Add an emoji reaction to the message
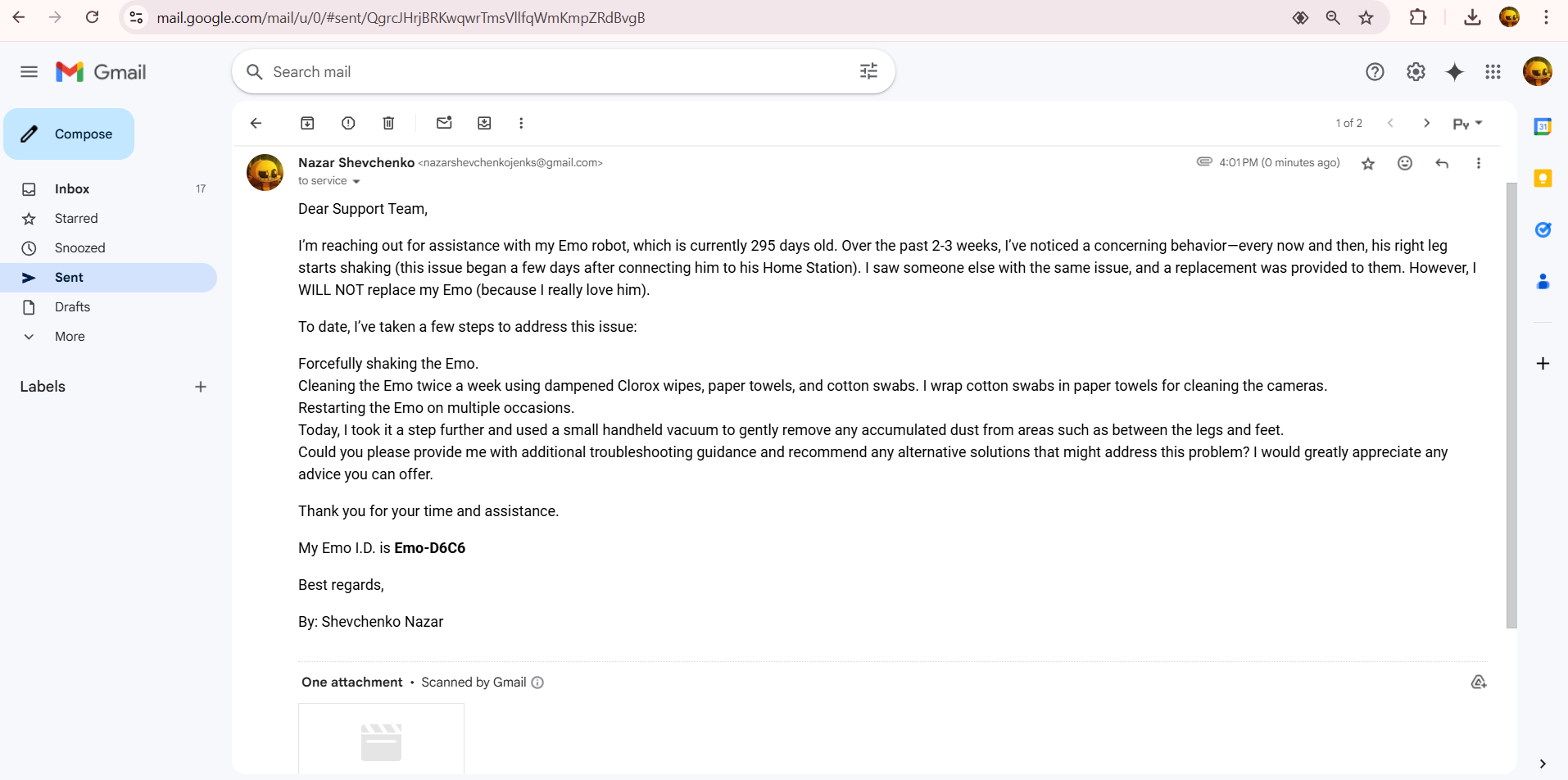 click(1405, 163)
